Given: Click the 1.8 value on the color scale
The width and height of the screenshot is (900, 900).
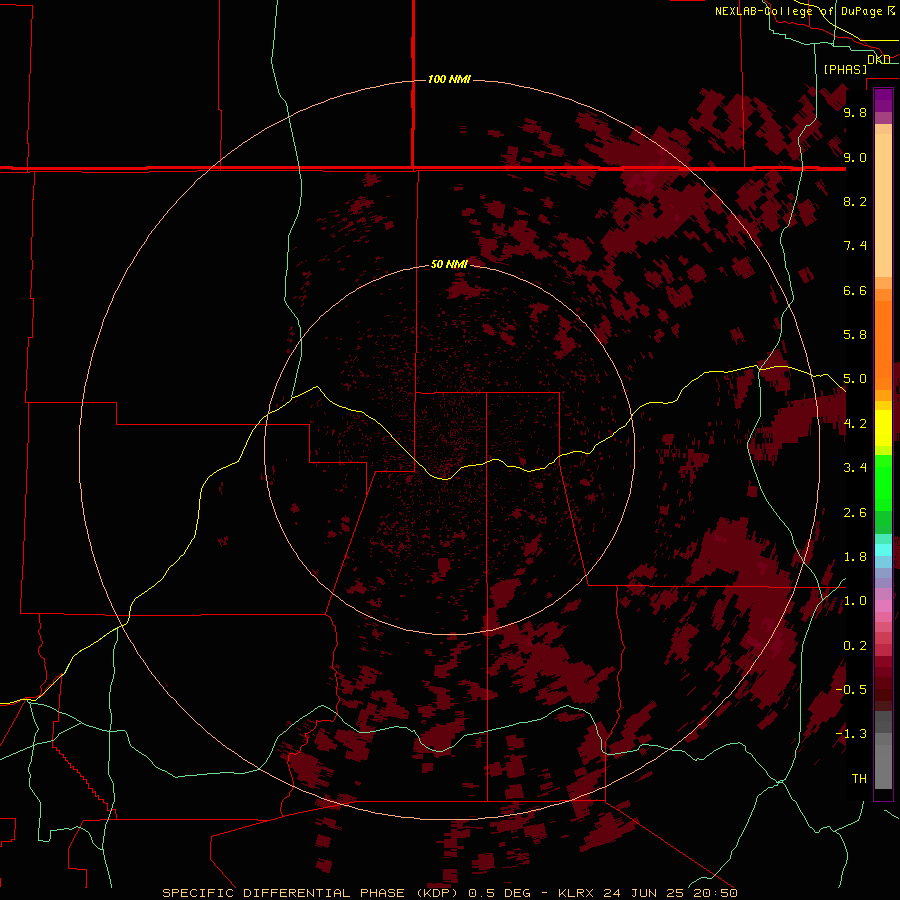Looking at the screenshot, I should (855, 557).
